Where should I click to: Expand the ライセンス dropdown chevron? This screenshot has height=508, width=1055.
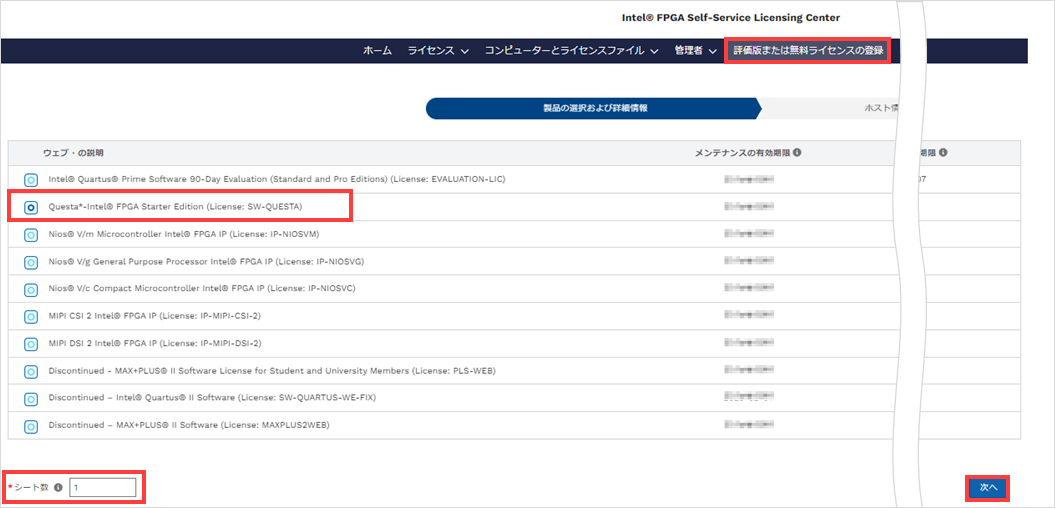point(464,52)
